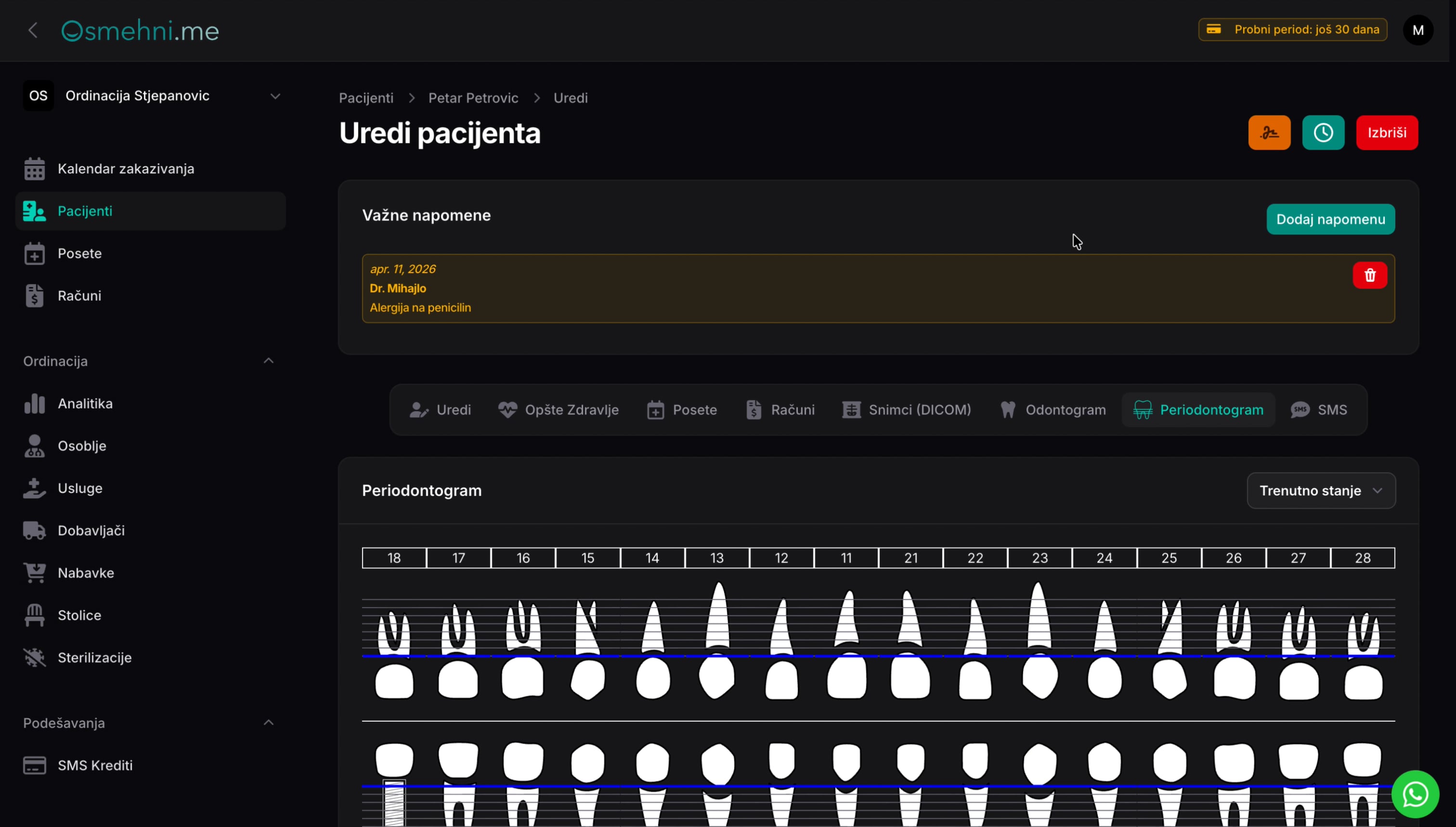Click Dodaj napomenu button
Image resolution: width=1456 pixels, height=827 pixels.
1330,219
